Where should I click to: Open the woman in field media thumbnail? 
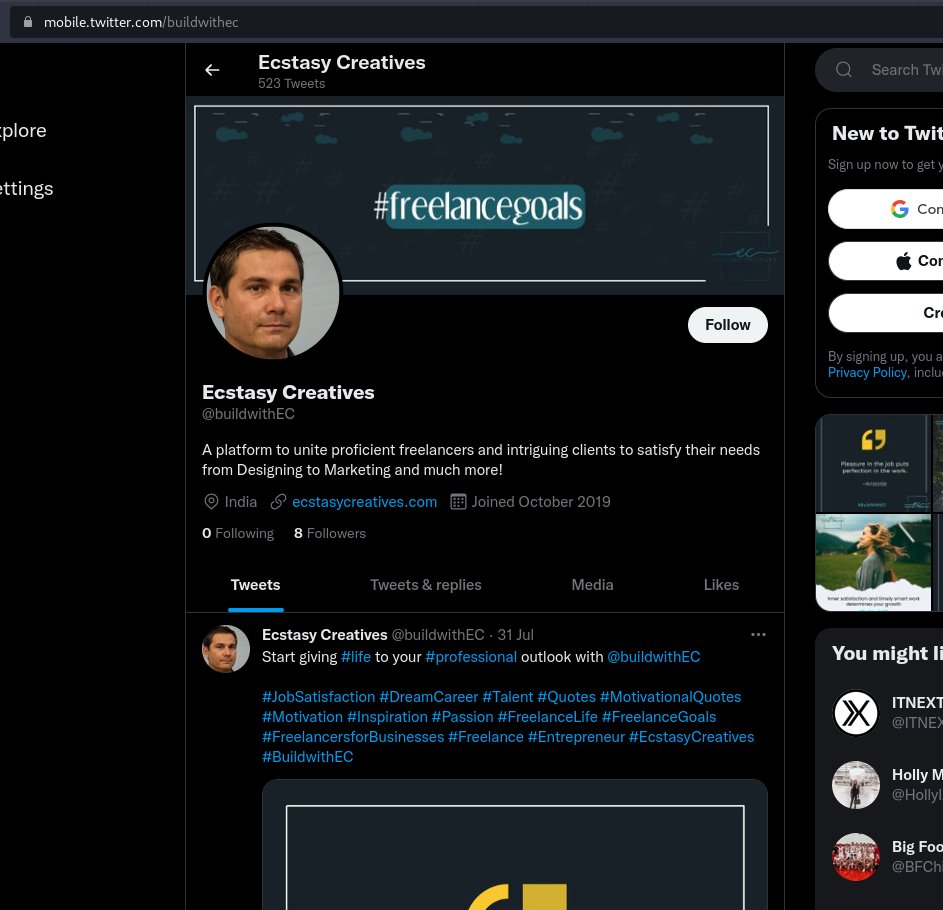(873, 562)
